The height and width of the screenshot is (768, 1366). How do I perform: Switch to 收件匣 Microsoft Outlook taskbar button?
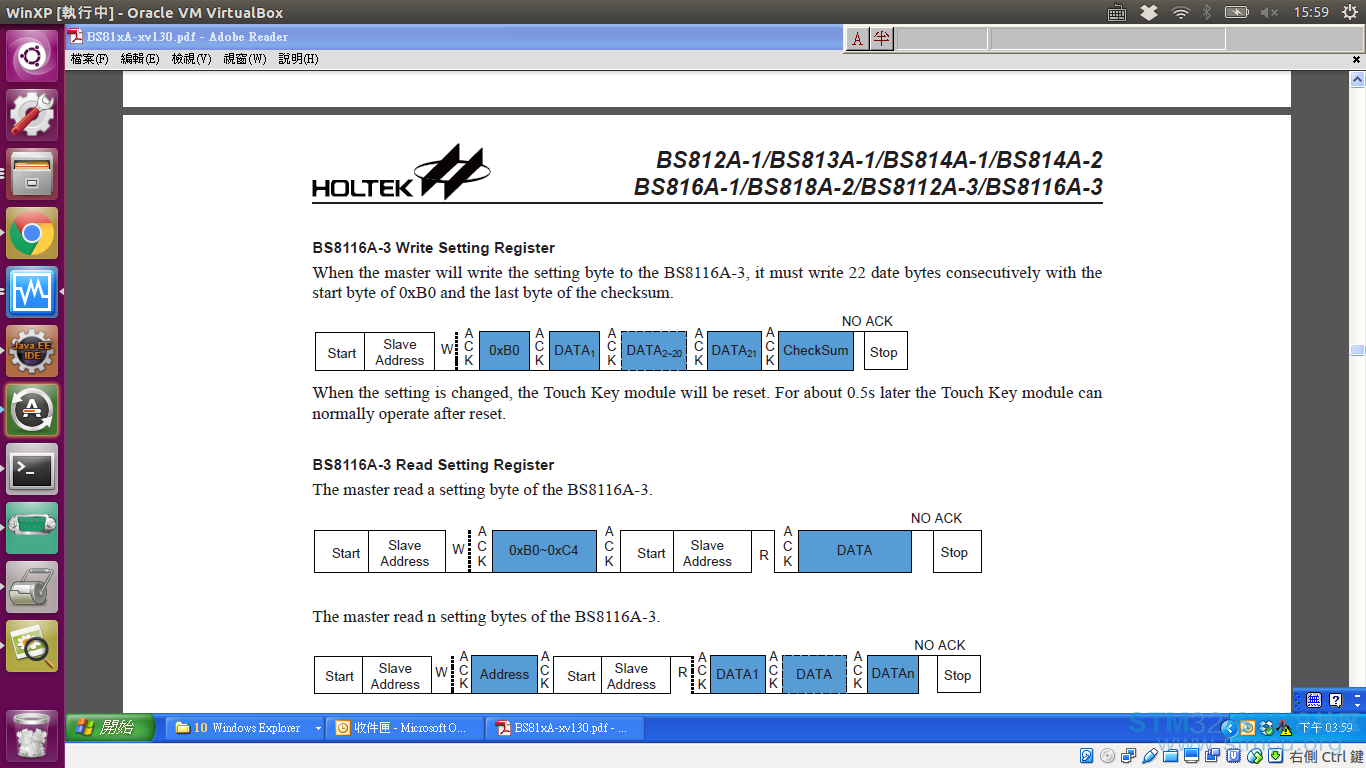point(406,728)
